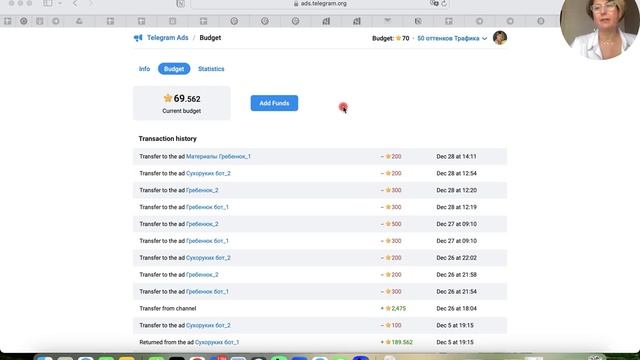Click the "Transfer from channel" transaction text
The height and width of the screenshot is (360, 640).
(x=168, y=309)
